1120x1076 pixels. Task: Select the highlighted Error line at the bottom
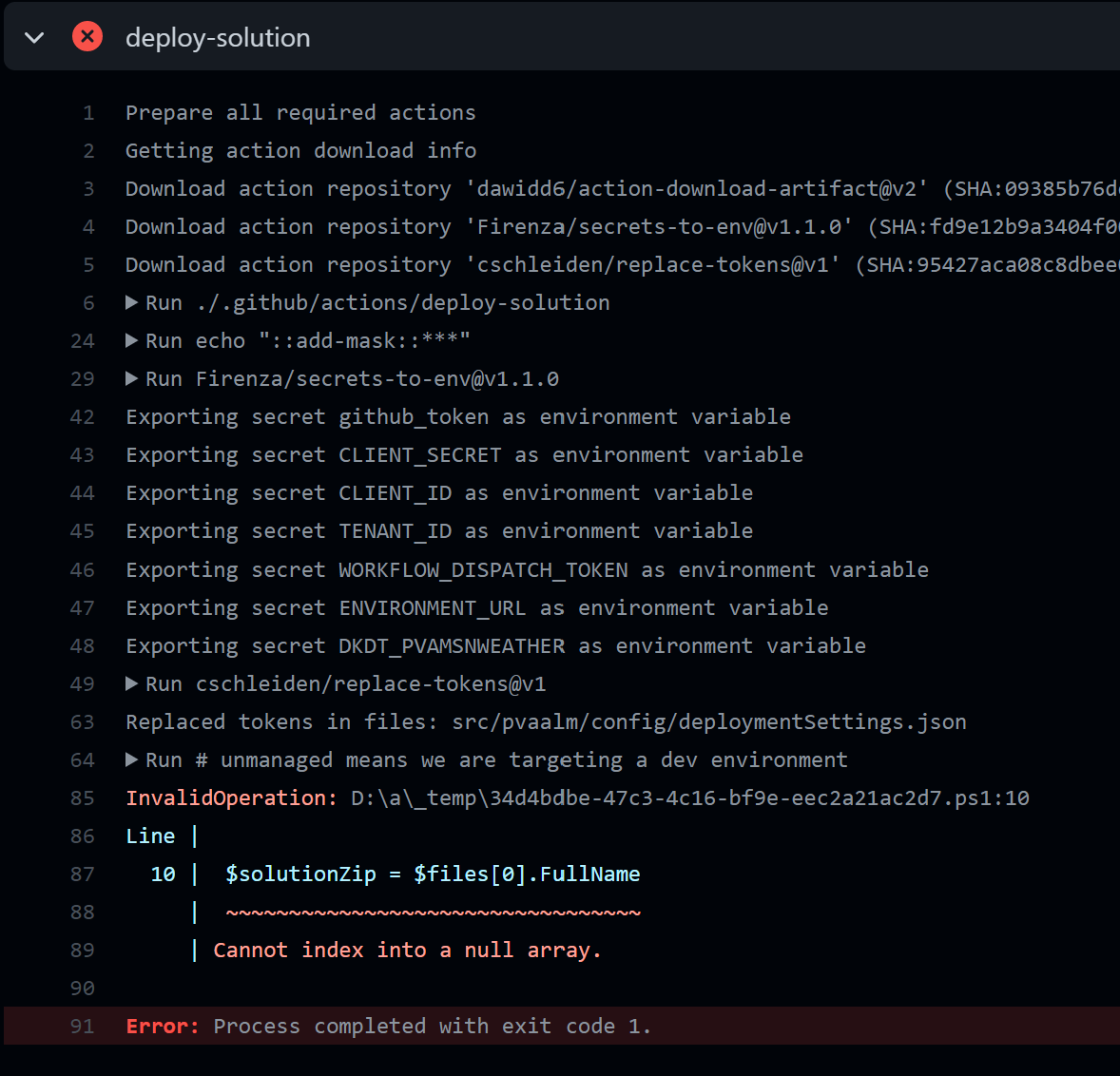click(x=380, y=1026)
